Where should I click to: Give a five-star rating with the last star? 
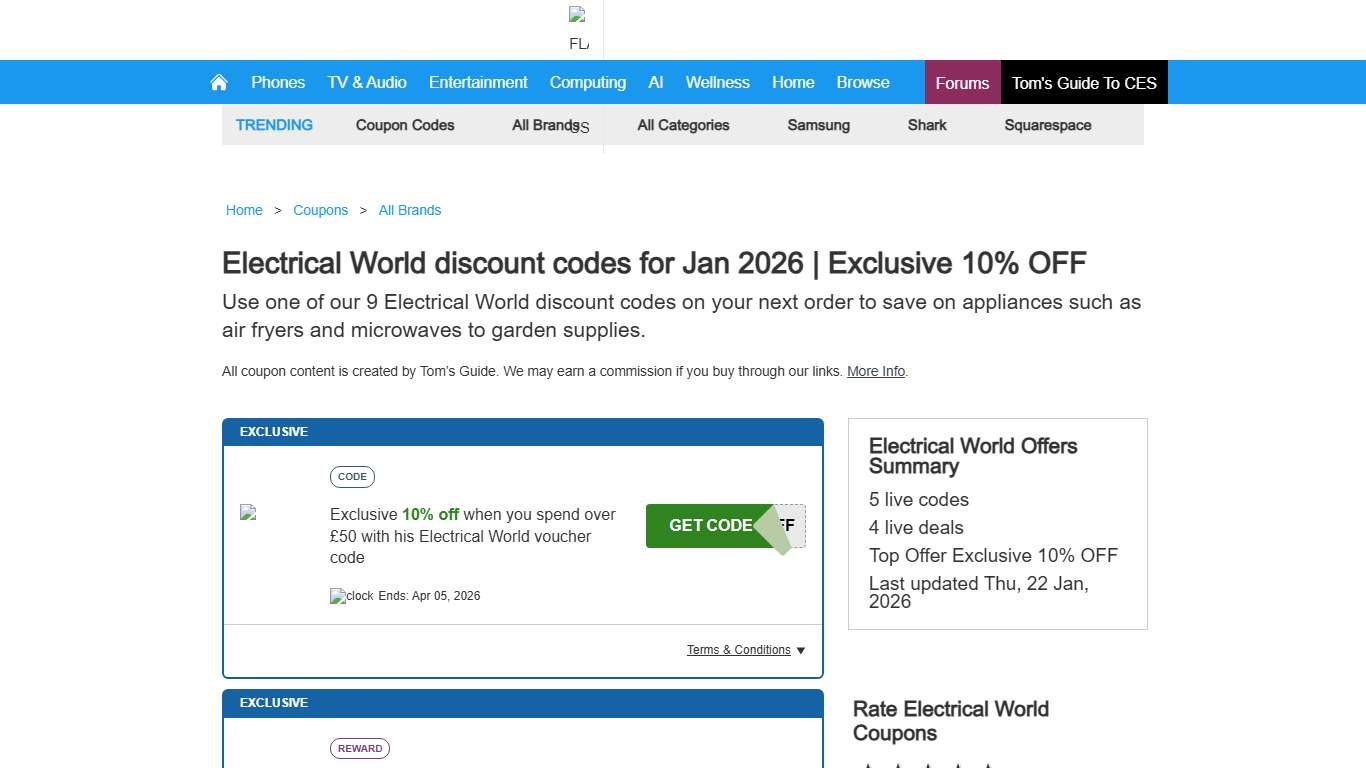(989, 766)
